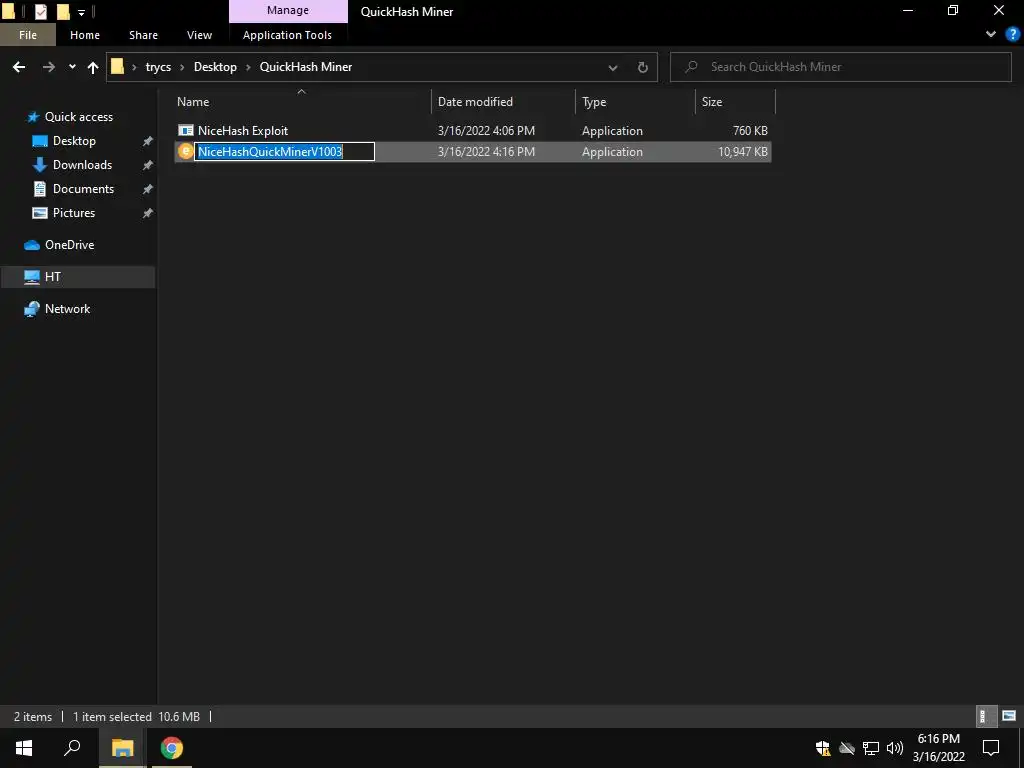
Task: Expand the address bar history dropdown
Action: (x=613, y=67)
